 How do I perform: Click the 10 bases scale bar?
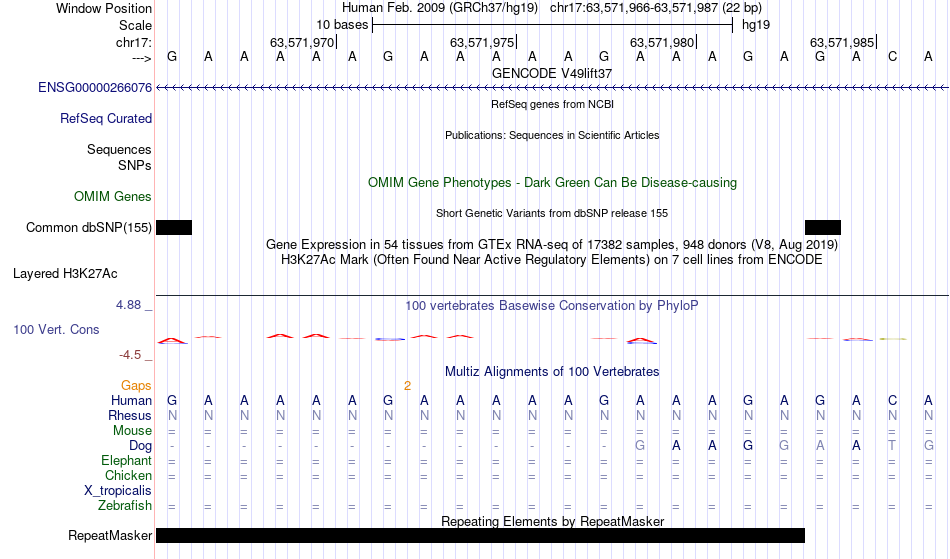[553, 25]
